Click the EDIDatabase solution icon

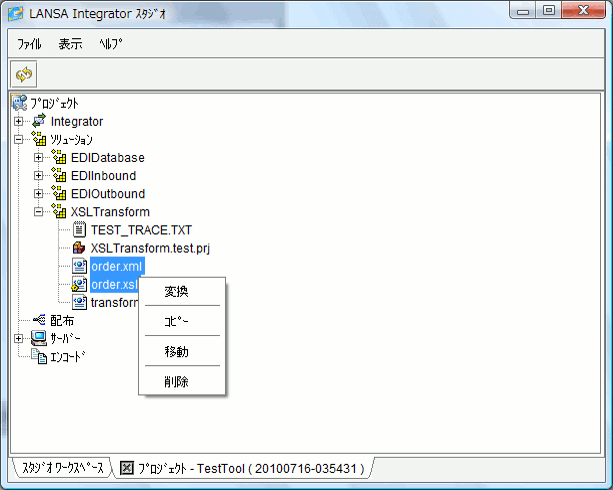point(59,157)
